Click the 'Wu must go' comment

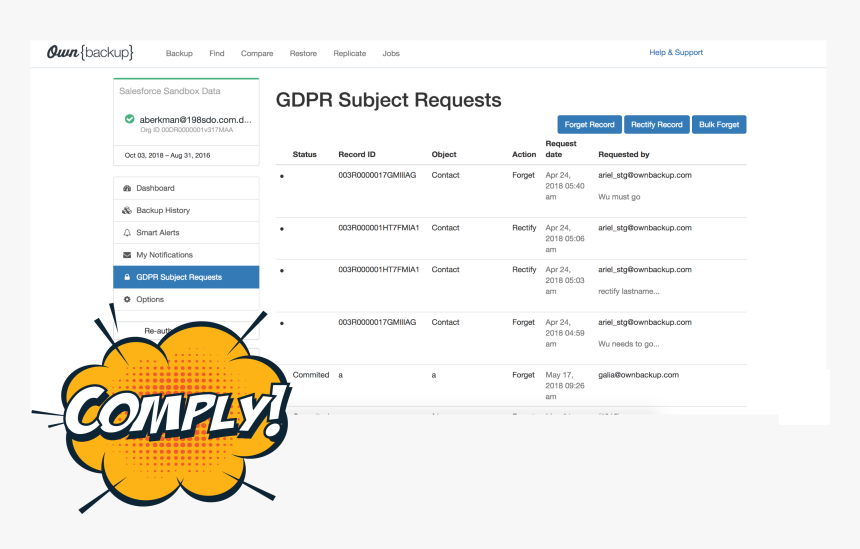(619, 197)
